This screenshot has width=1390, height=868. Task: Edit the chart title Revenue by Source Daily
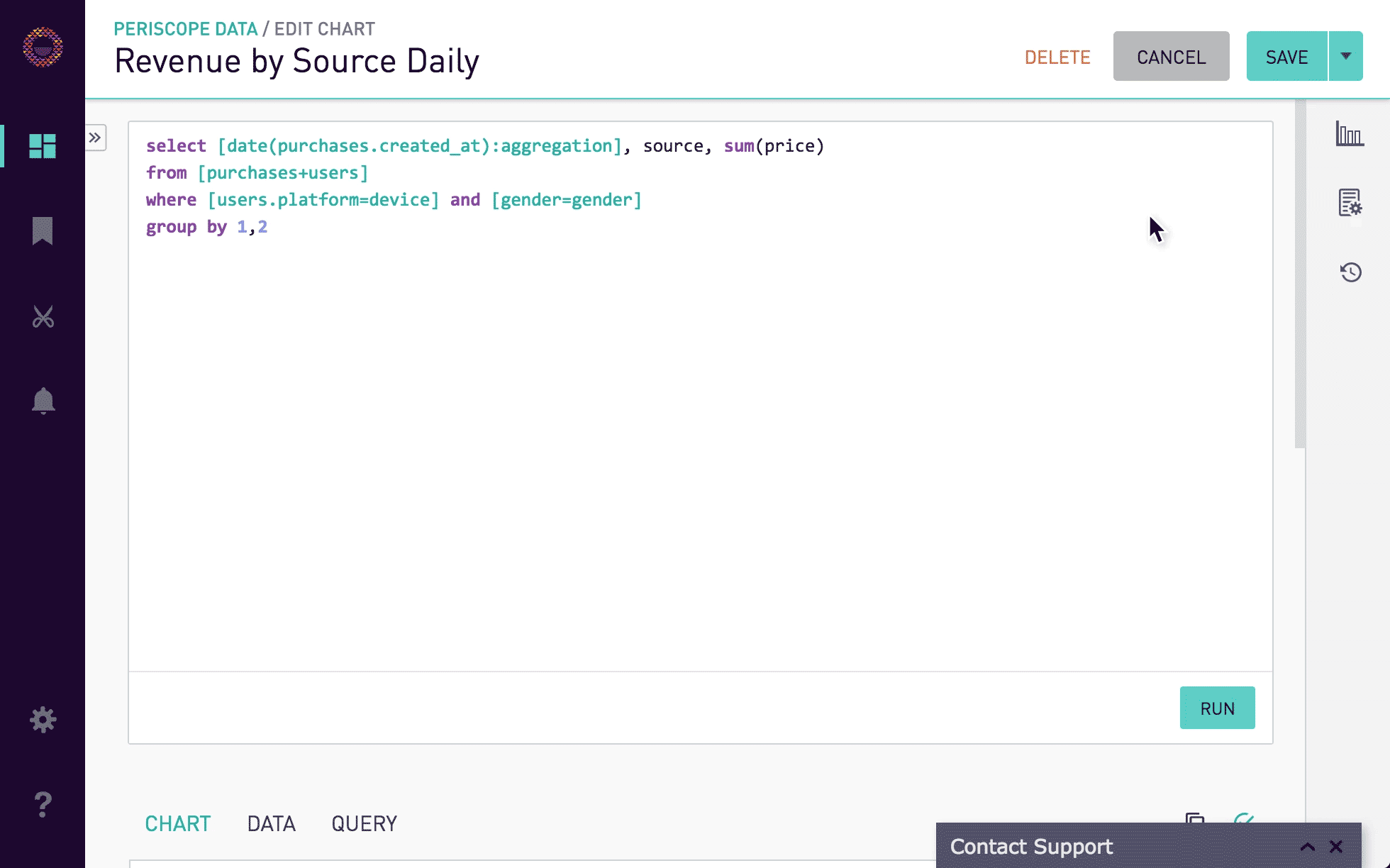tap(297, 61)
